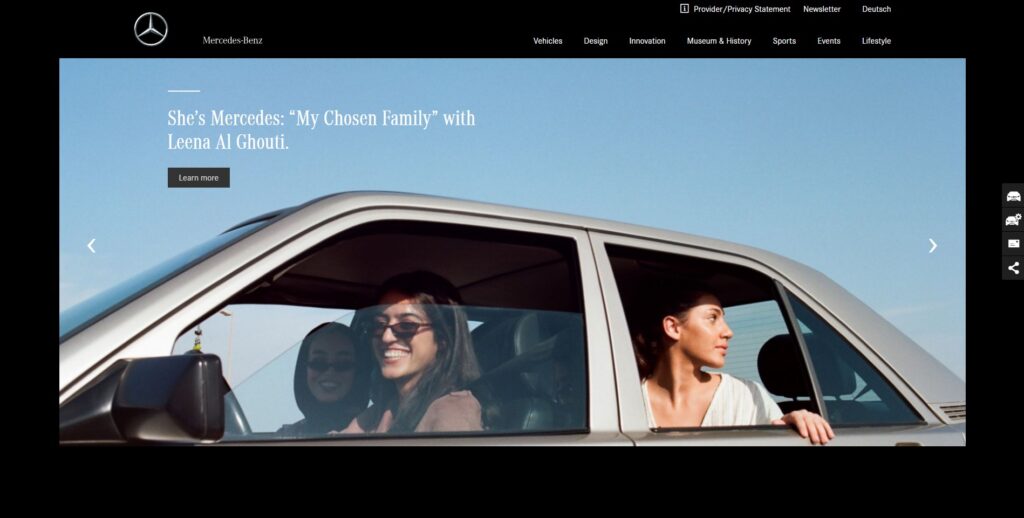Expand the Sports navigation item
This screenshot has height=518, width=1024.
(784, 41)
